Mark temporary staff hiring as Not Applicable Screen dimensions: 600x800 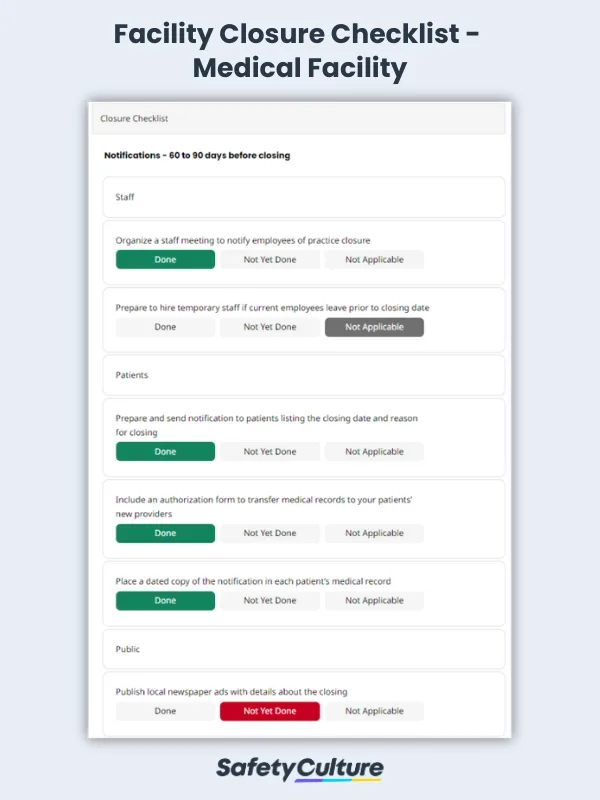[x=374, y=327]
